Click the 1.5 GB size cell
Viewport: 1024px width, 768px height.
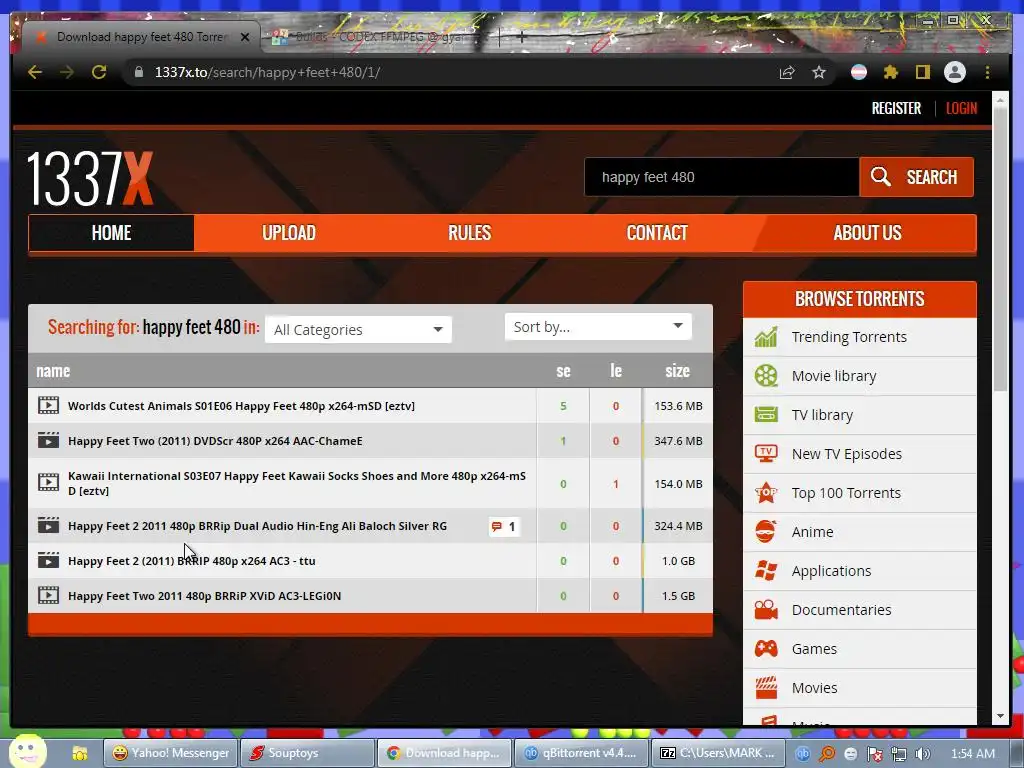(678, 596)
